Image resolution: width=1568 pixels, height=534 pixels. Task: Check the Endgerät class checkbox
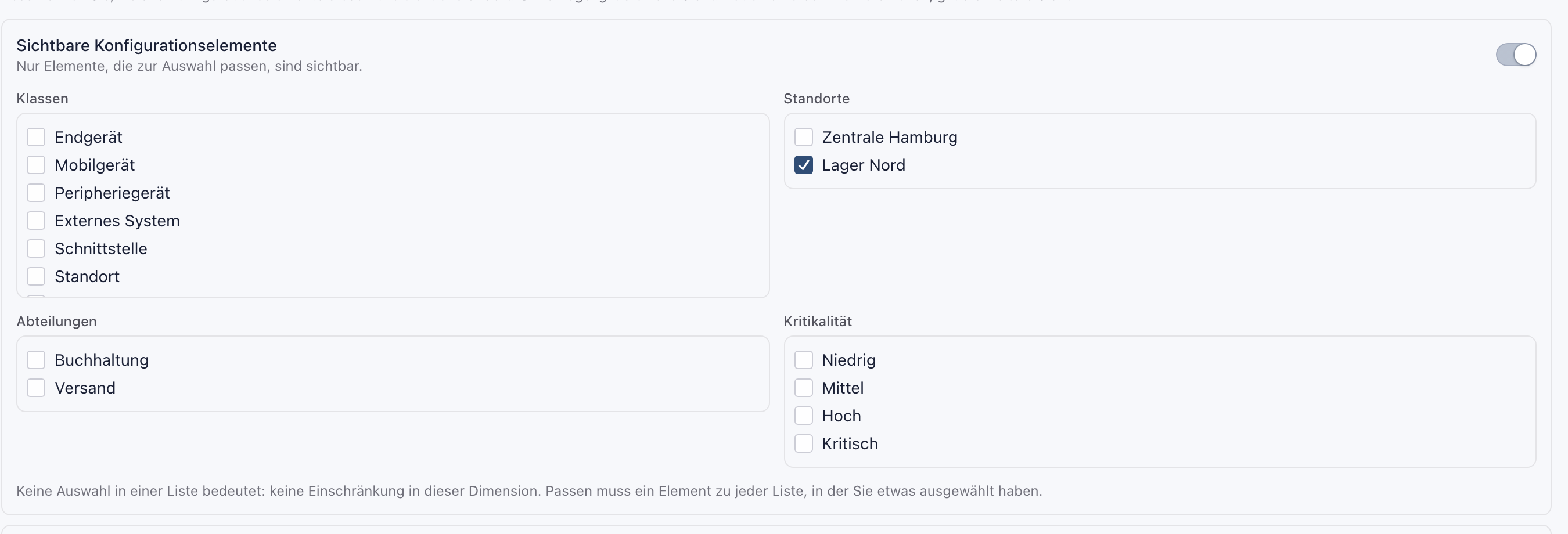pos(36,137)
